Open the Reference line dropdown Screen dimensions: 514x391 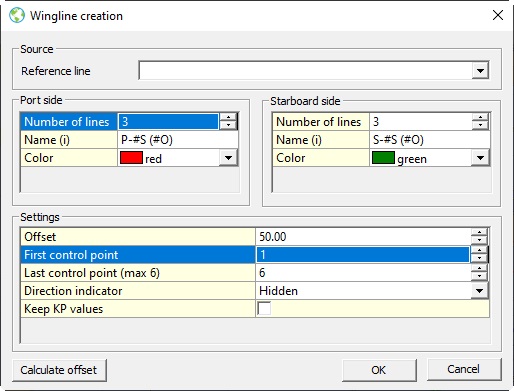pos(480,70)
